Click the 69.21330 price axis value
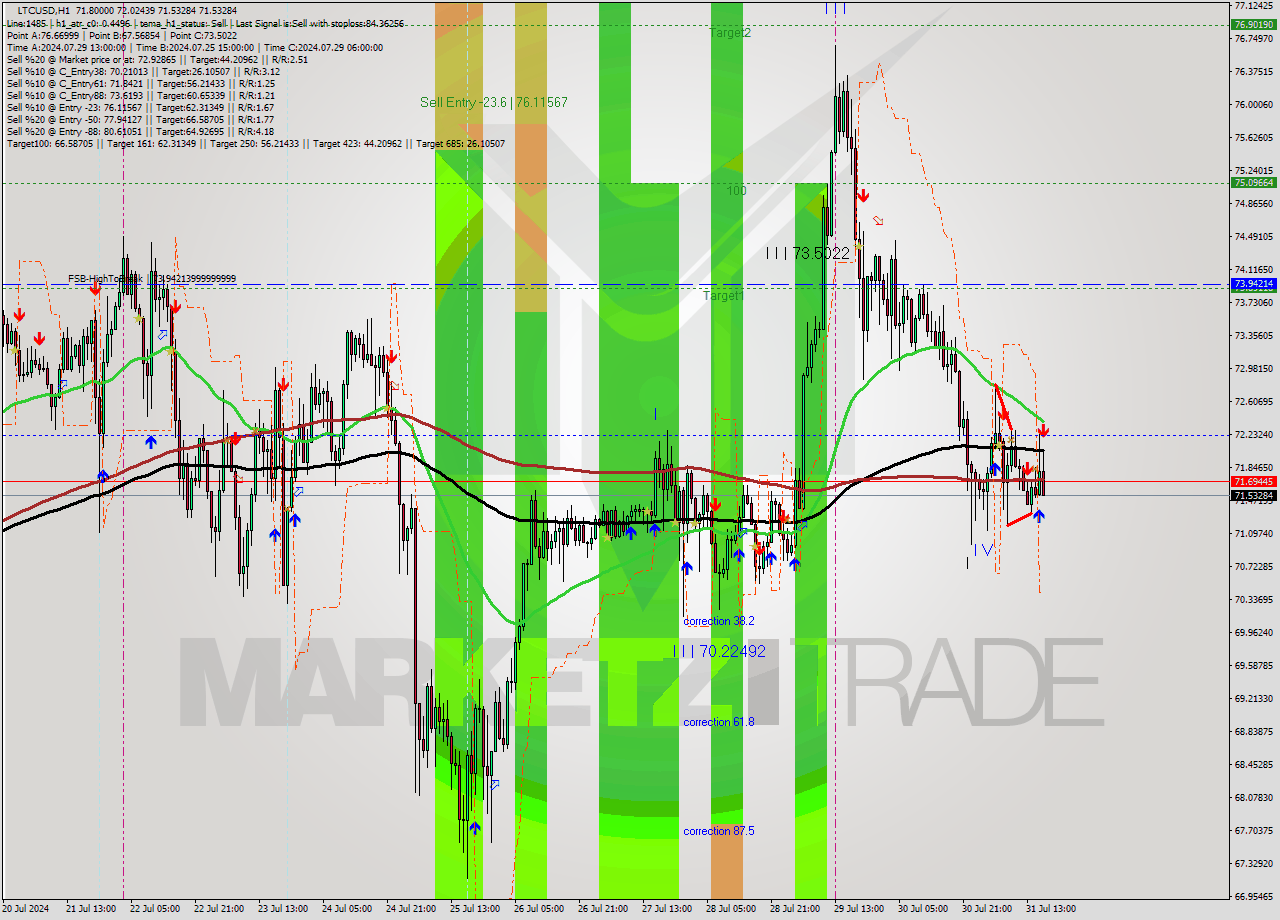 pyautogui.click(x=1253, y=698)
